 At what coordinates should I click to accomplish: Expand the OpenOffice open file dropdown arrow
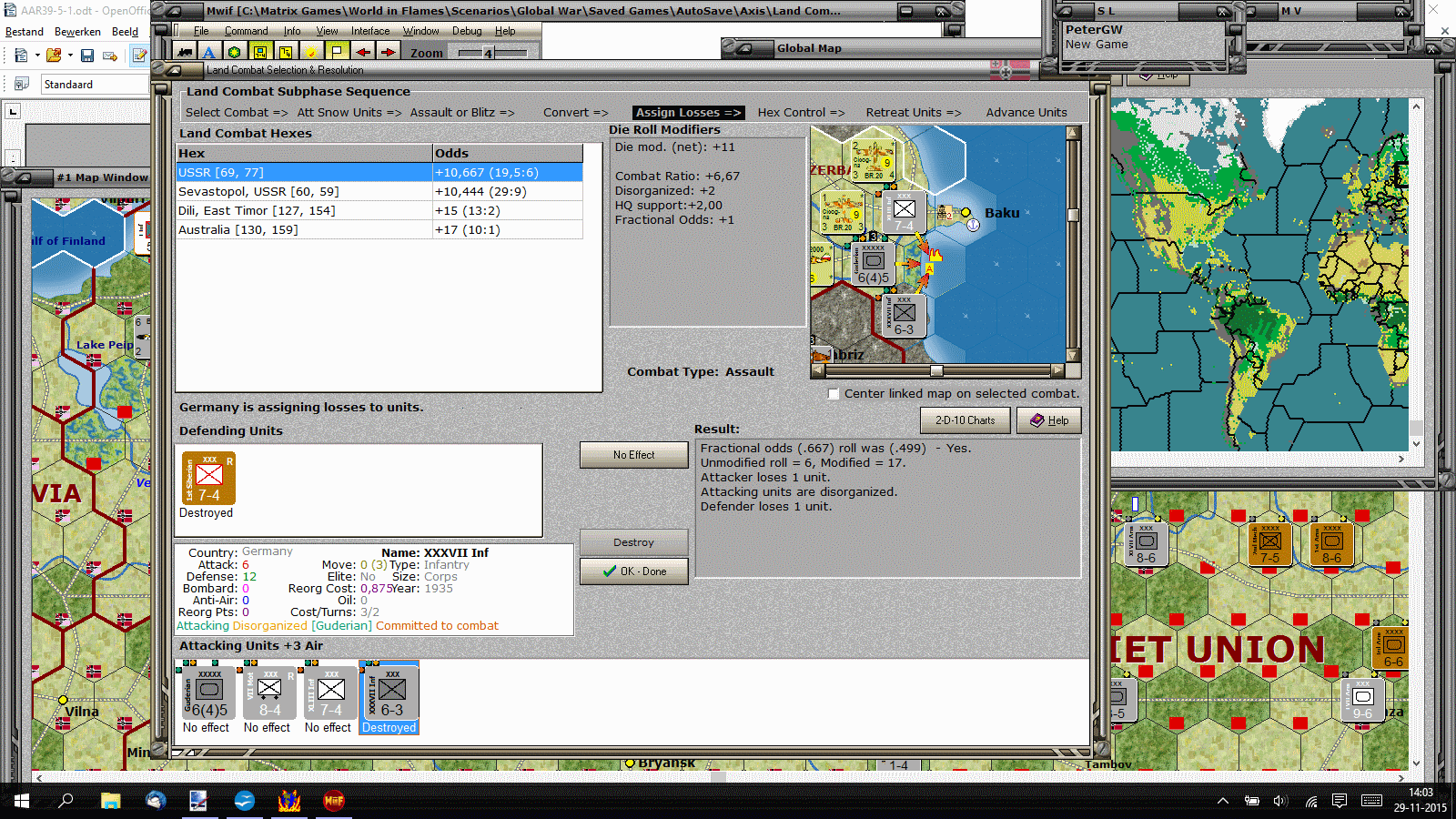(70, 56)
